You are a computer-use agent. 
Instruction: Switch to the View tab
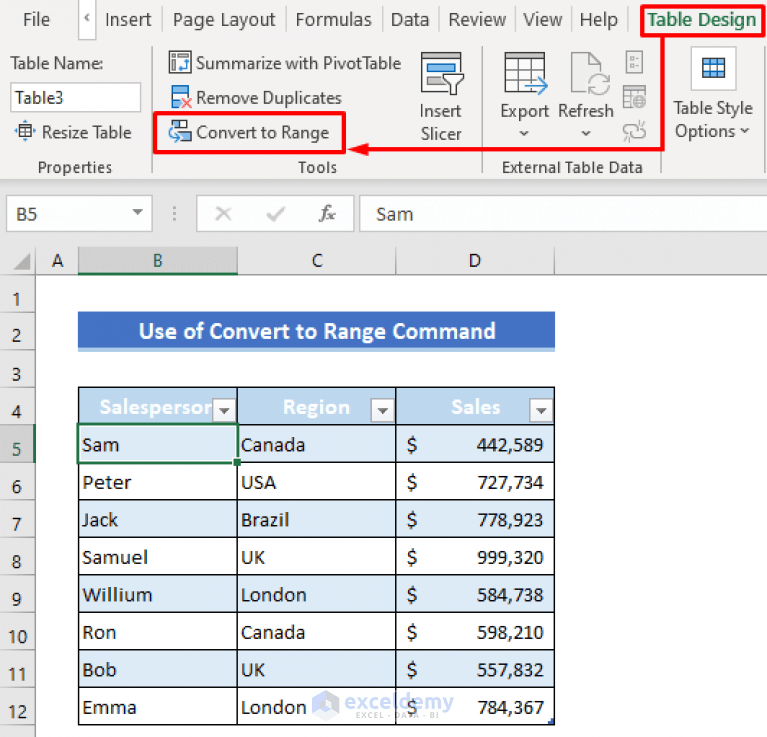point(542,20)
